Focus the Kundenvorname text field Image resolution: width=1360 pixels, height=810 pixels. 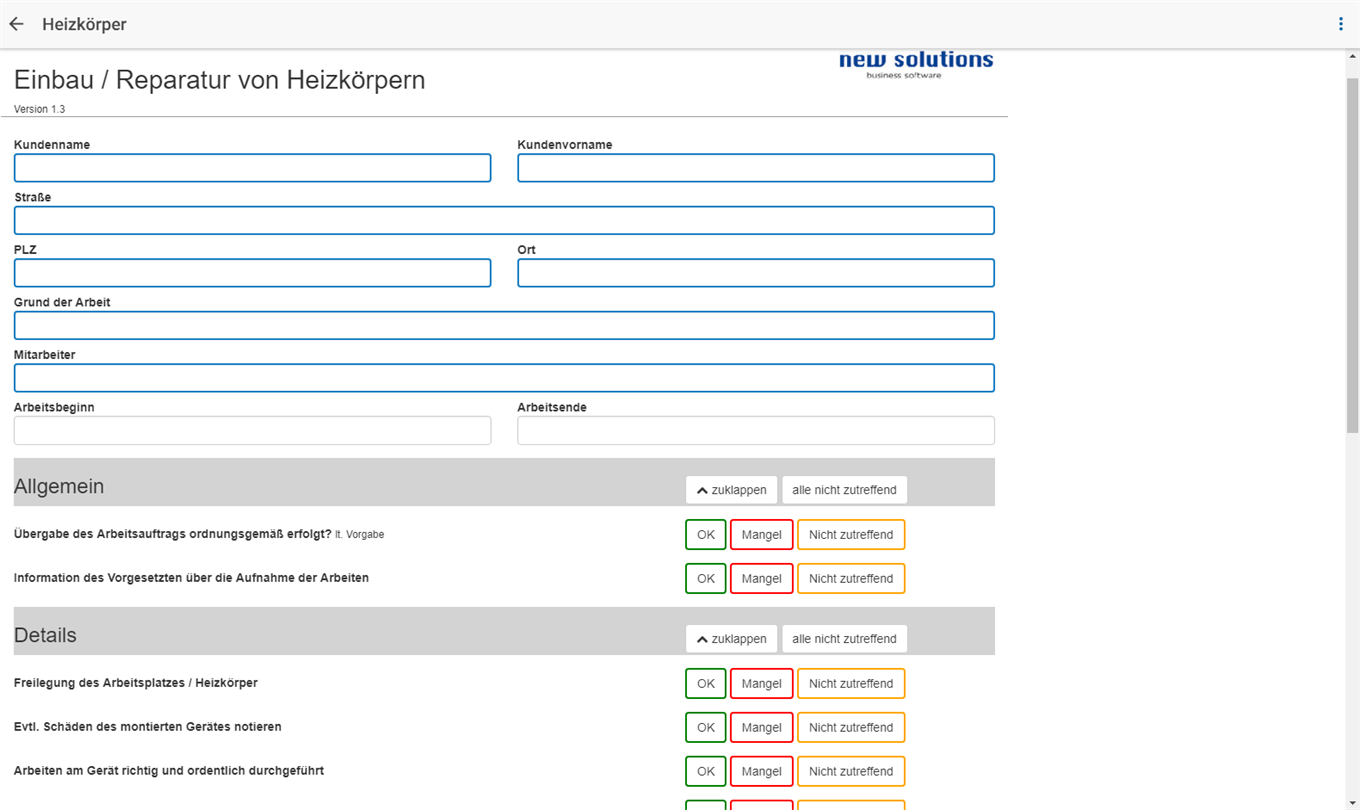755,168
